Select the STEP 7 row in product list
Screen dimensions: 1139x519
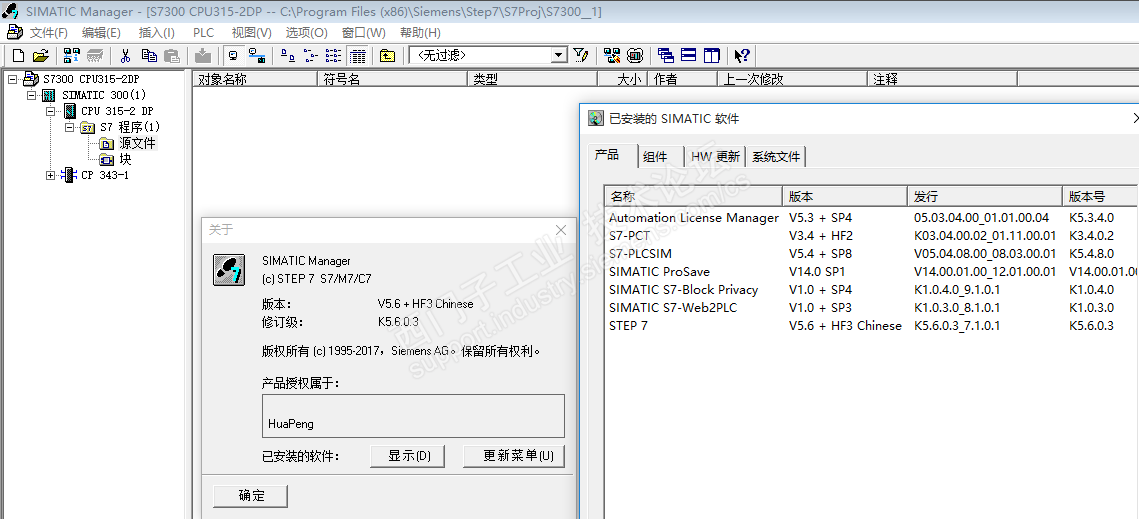tap(871, 326)
